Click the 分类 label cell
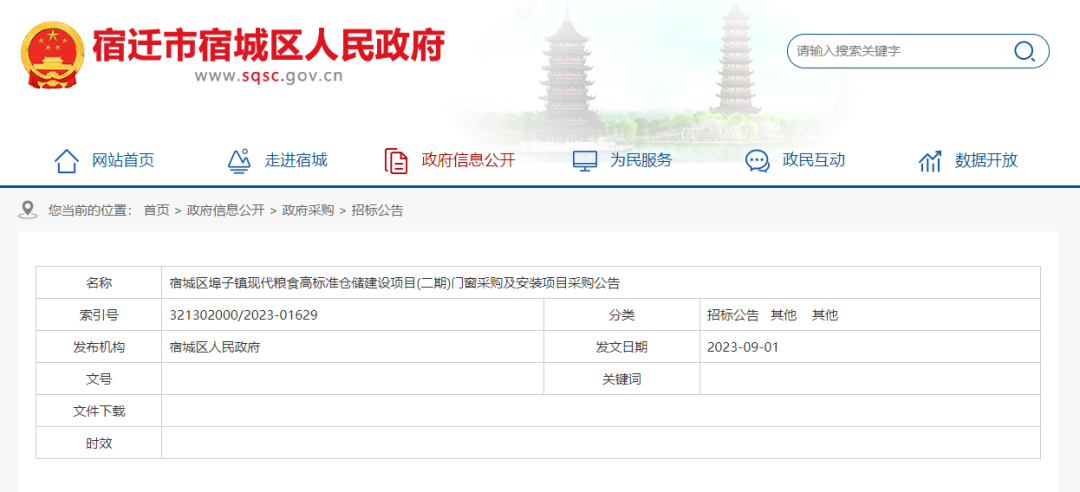This screenshot has height=492, width=1080. [622, 315]
